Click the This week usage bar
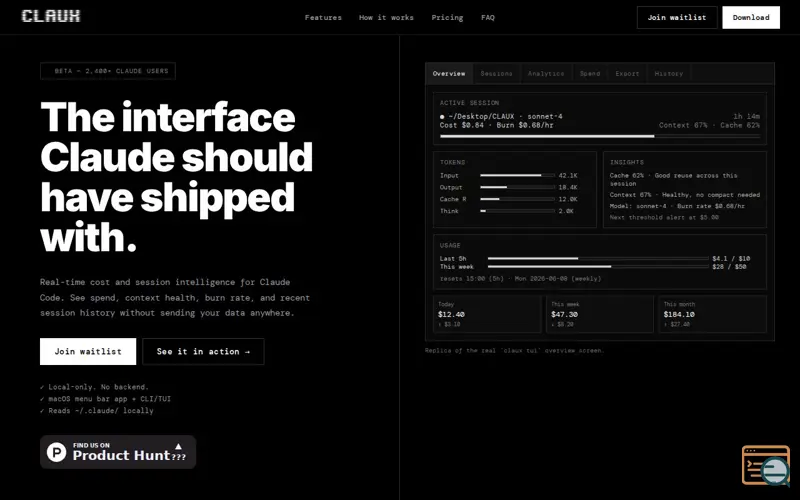The height and width of the screenshot is (500, 800). click(x=598, y=266)
